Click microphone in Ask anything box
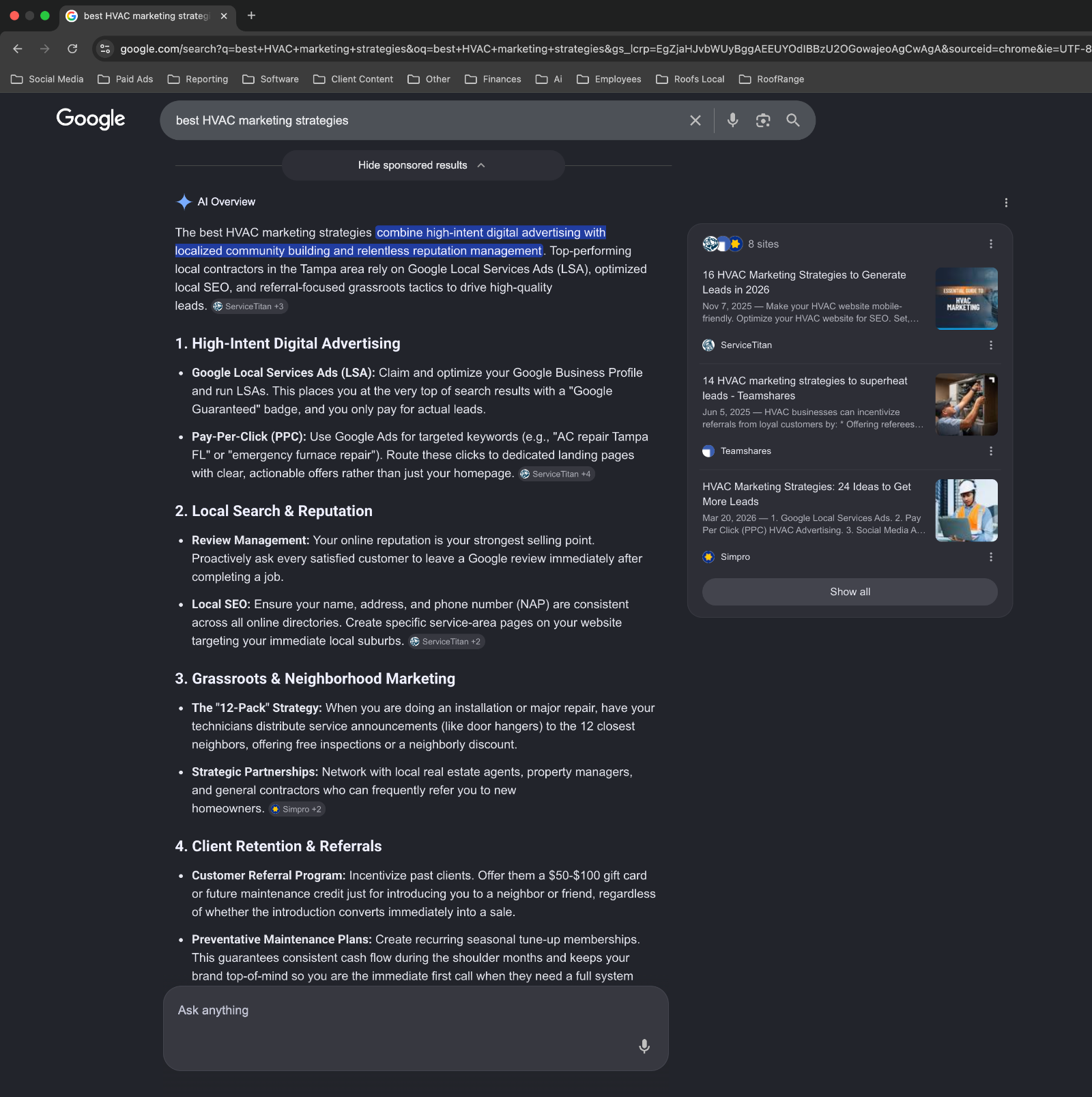This screenshot has width=1092, height=1097. 644,1046
